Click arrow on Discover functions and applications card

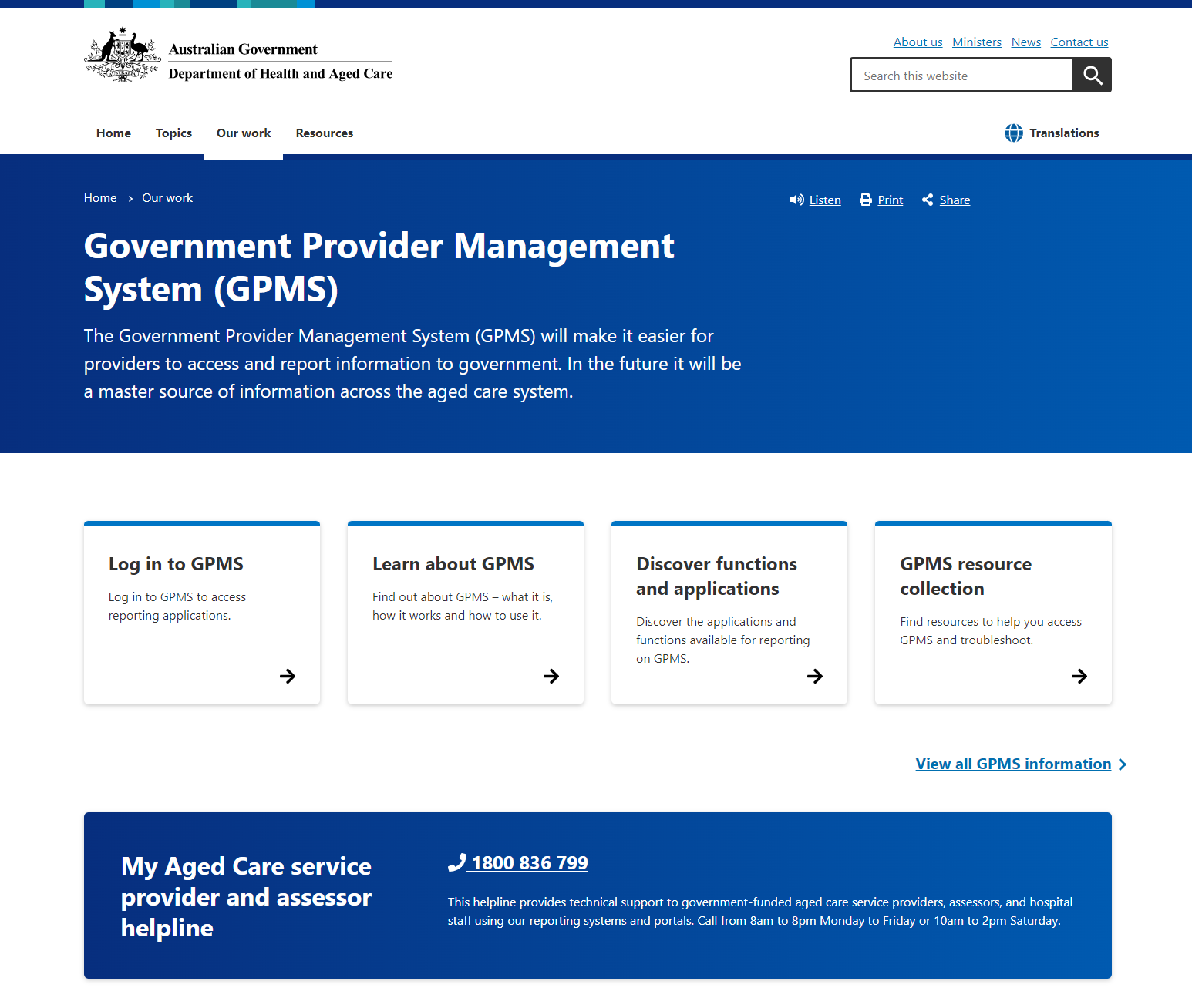click(815, 676)
